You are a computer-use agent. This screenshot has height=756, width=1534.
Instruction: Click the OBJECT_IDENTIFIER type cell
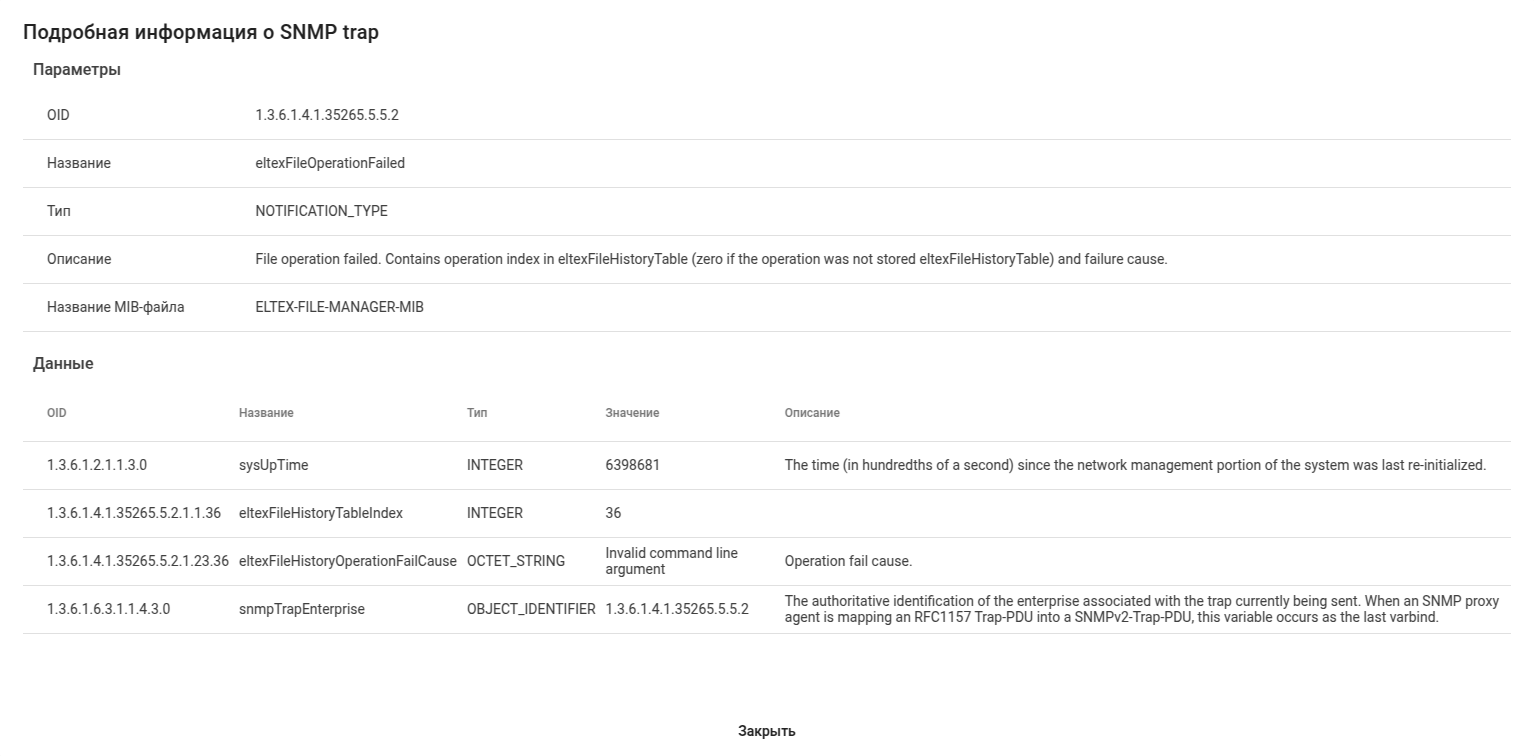click(531, 608)
